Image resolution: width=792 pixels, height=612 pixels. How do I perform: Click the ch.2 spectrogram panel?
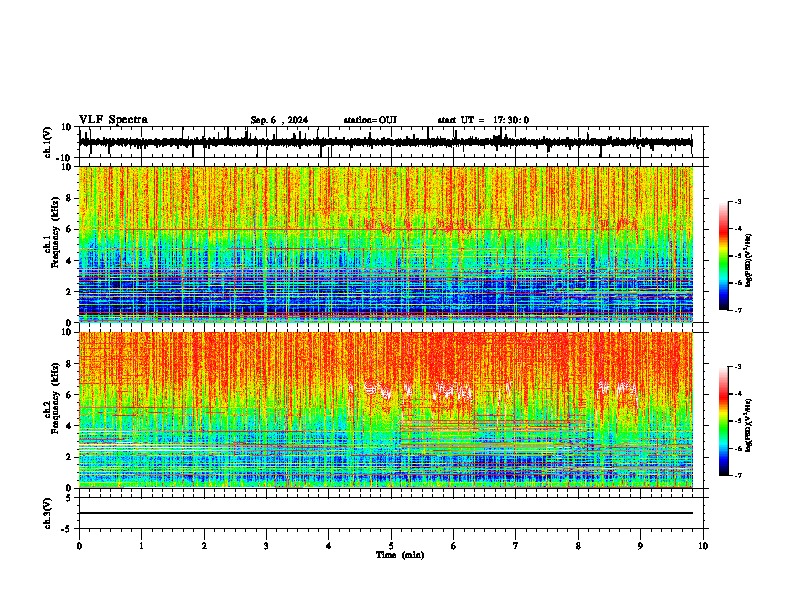point(386,410)
